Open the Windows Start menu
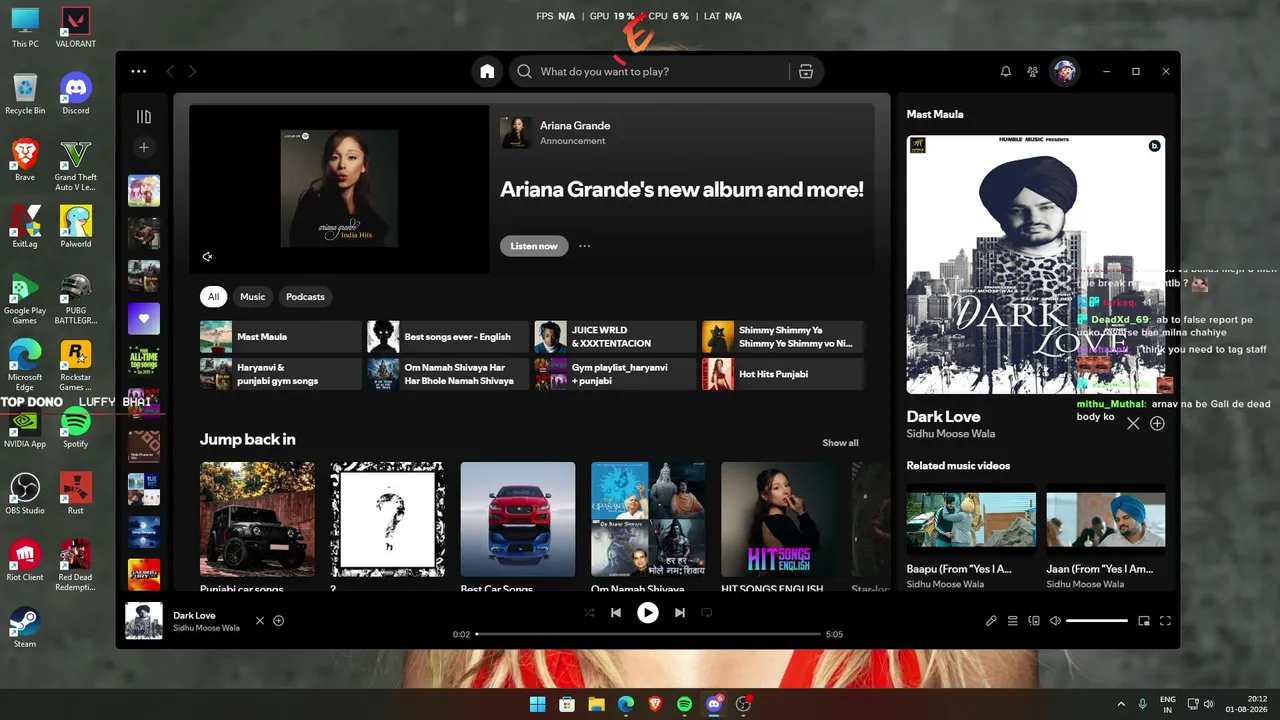The image size is (1280, 720). [537, 704]
